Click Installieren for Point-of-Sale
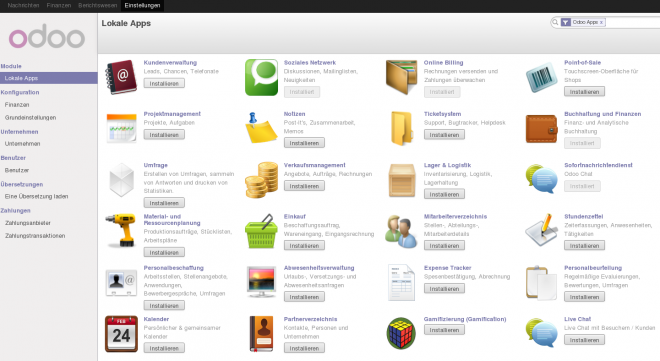660x361 pixels. (584, 92)
